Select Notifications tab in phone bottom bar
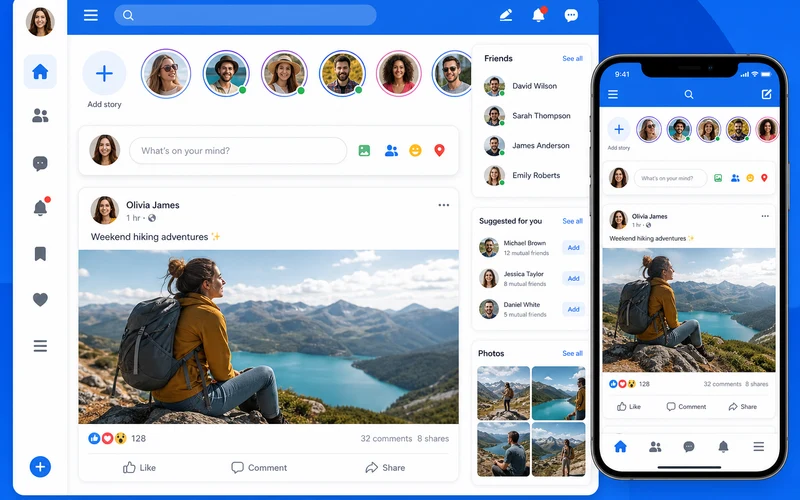The image size is (800, 500). click(x=723, y=447)
